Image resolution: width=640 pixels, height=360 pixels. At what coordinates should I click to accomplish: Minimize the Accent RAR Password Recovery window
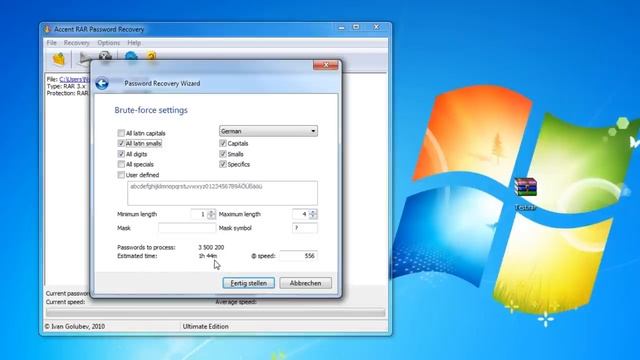tap(341, 27)
